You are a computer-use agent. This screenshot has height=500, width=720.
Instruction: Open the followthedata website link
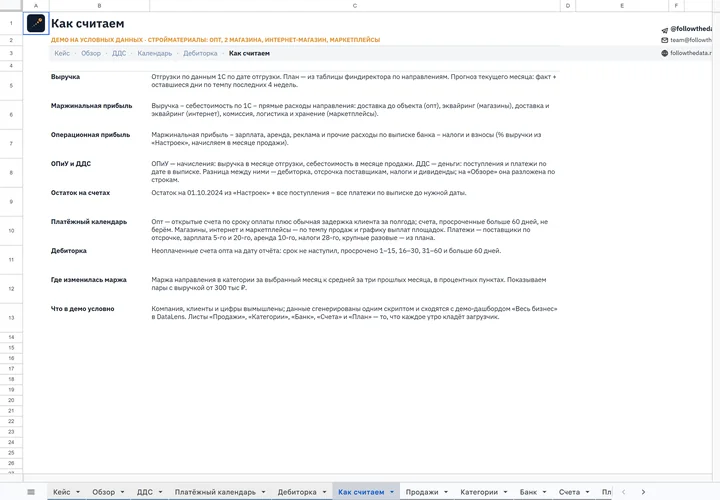coord(691,53)
